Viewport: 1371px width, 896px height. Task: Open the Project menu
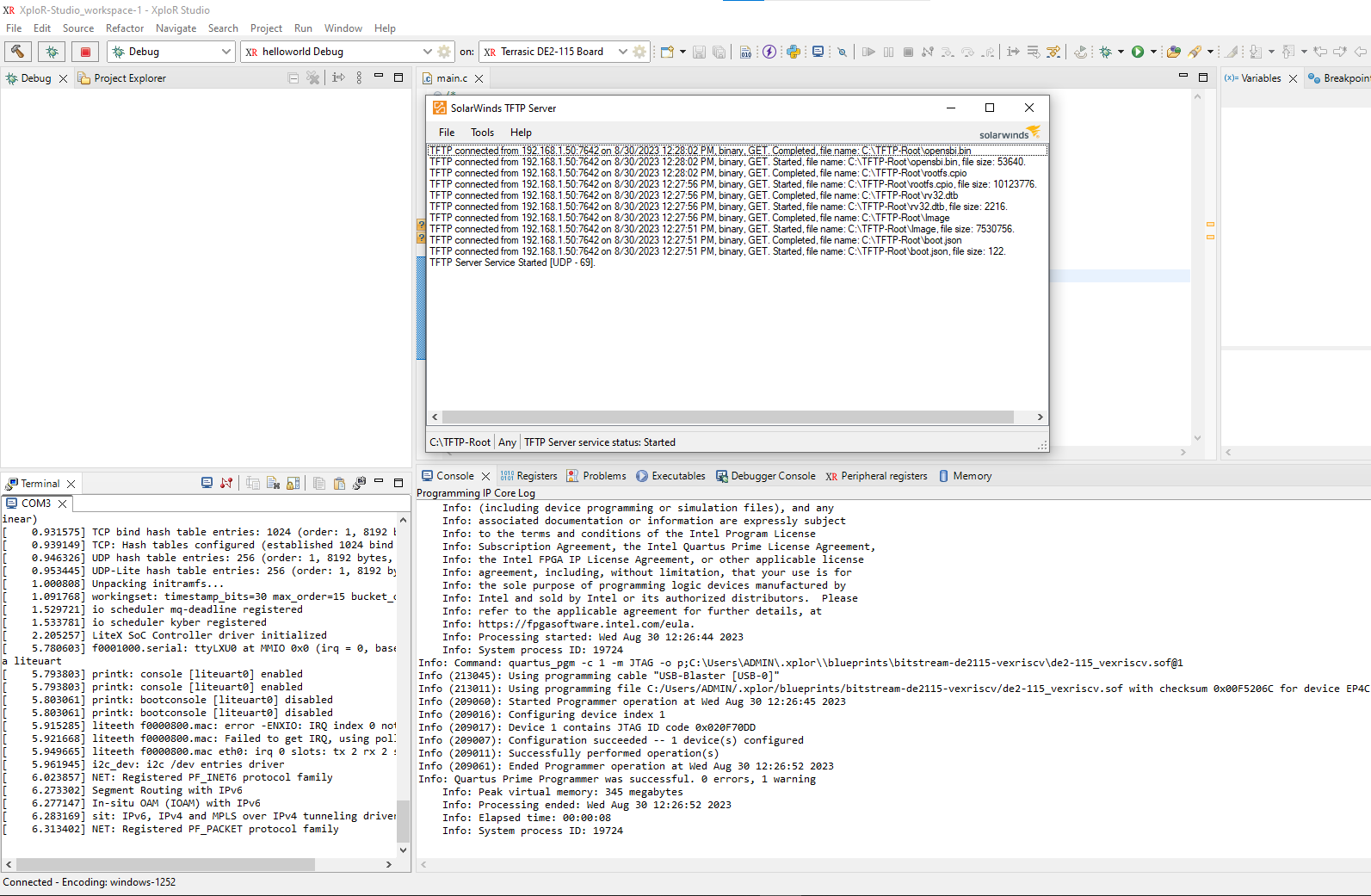coord(266,28)
